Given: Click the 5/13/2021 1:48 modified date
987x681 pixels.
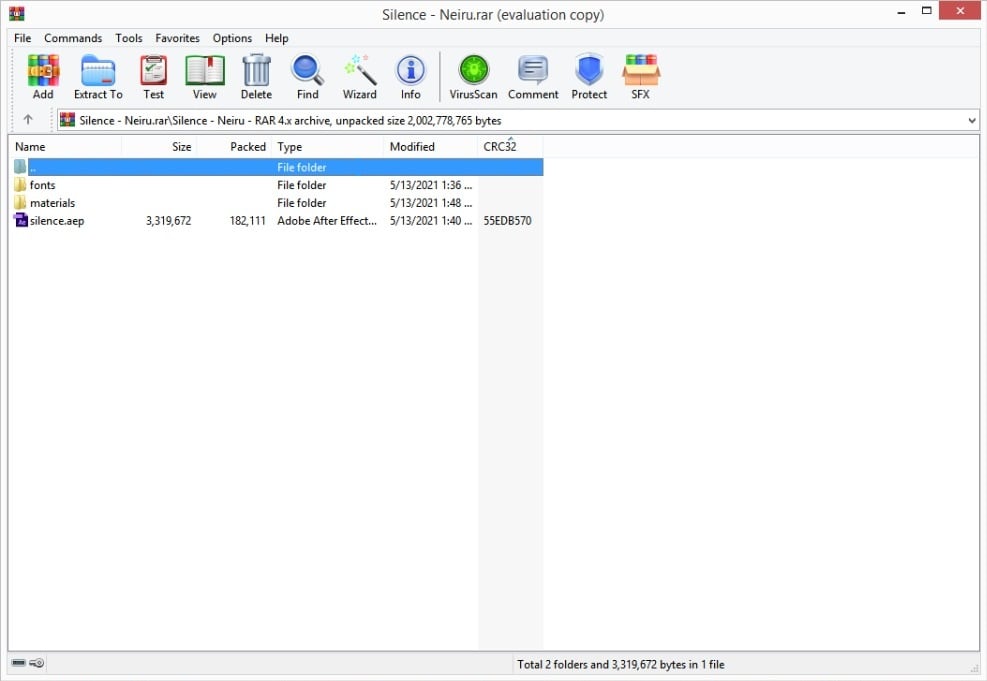Looking at the screenshot, I should point(431,203).
